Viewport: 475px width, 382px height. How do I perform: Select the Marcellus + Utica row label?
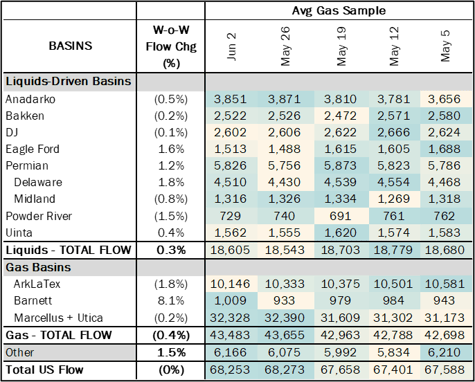pyautogui.click(x=58, y=318)
